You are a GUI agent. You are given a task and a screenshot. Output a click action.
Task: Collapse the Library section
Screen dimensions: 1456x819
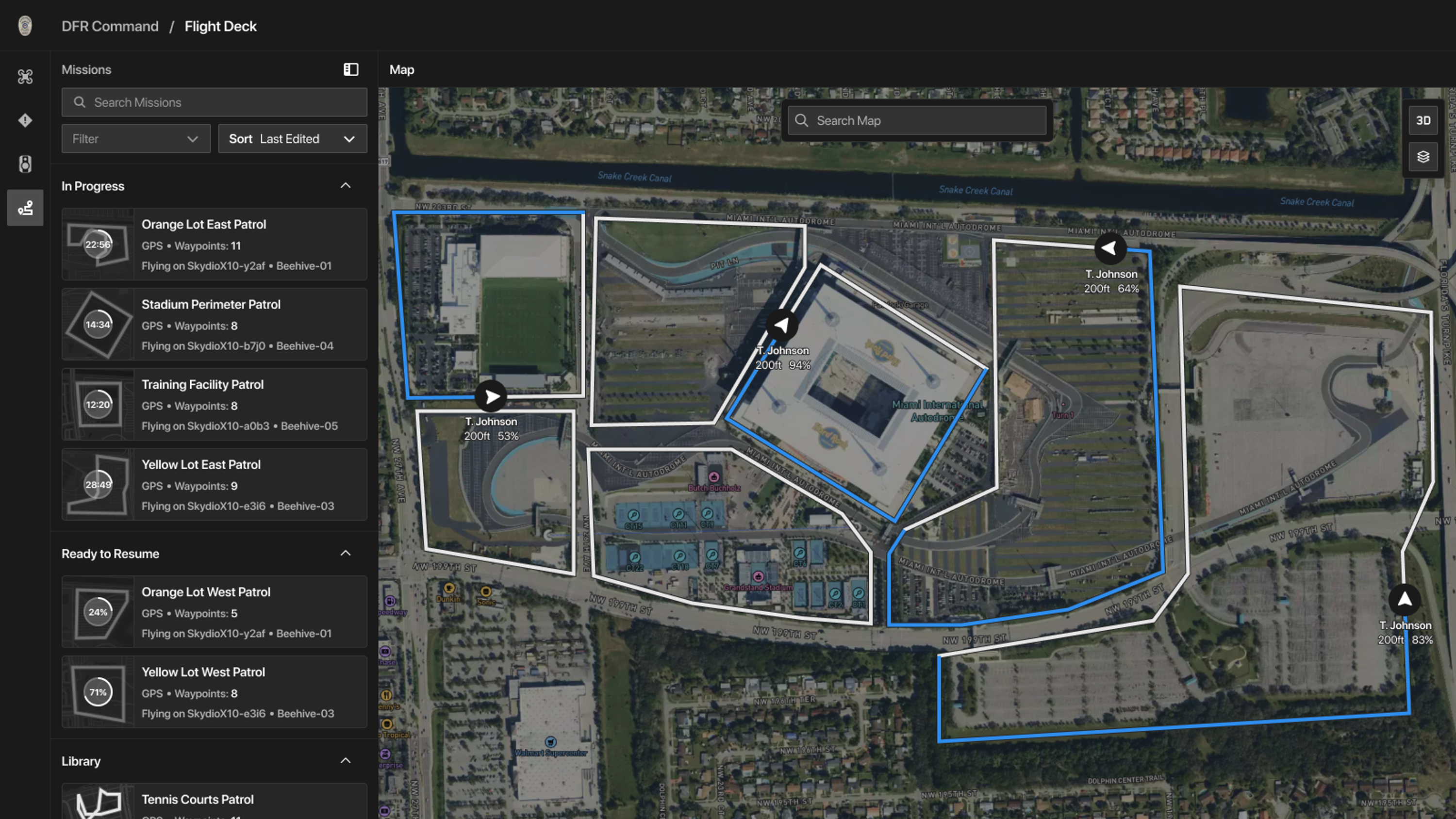[346, 760]
